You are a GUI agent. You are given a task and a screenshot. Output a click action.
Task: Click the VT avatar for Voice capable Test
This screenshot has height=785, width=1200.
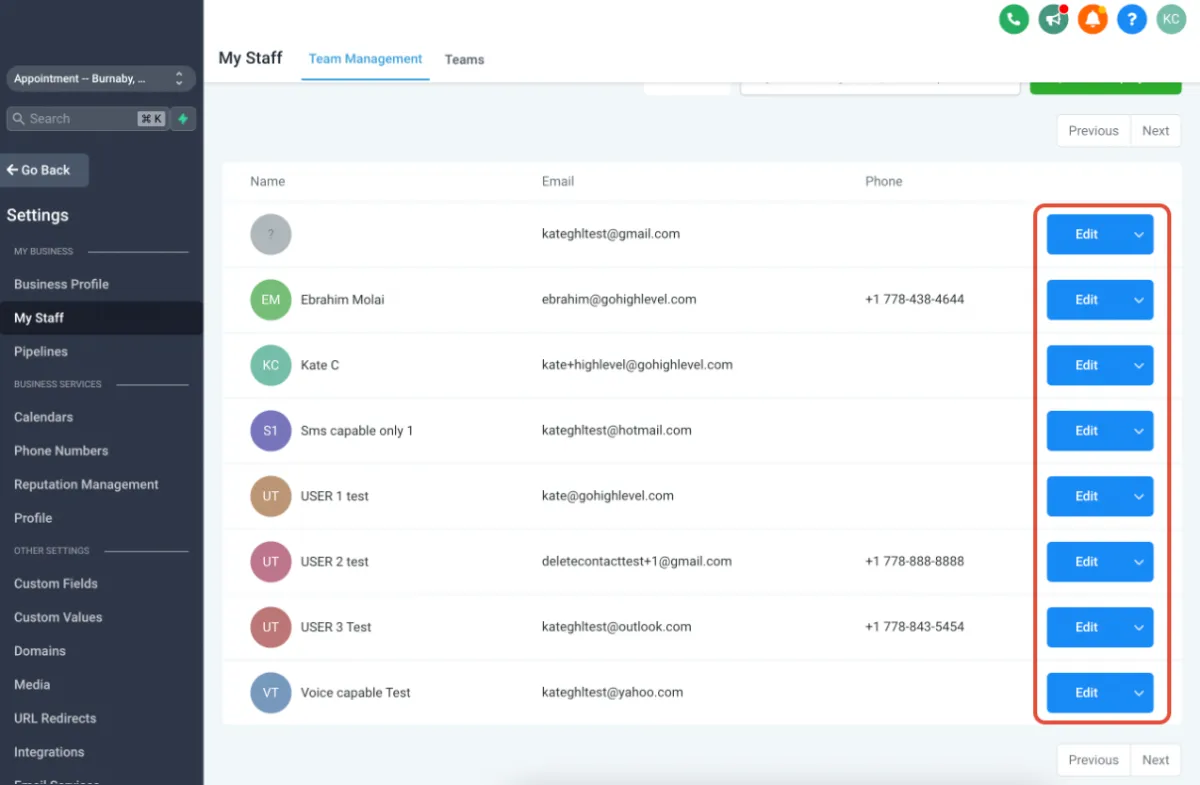tap(271, 693)
